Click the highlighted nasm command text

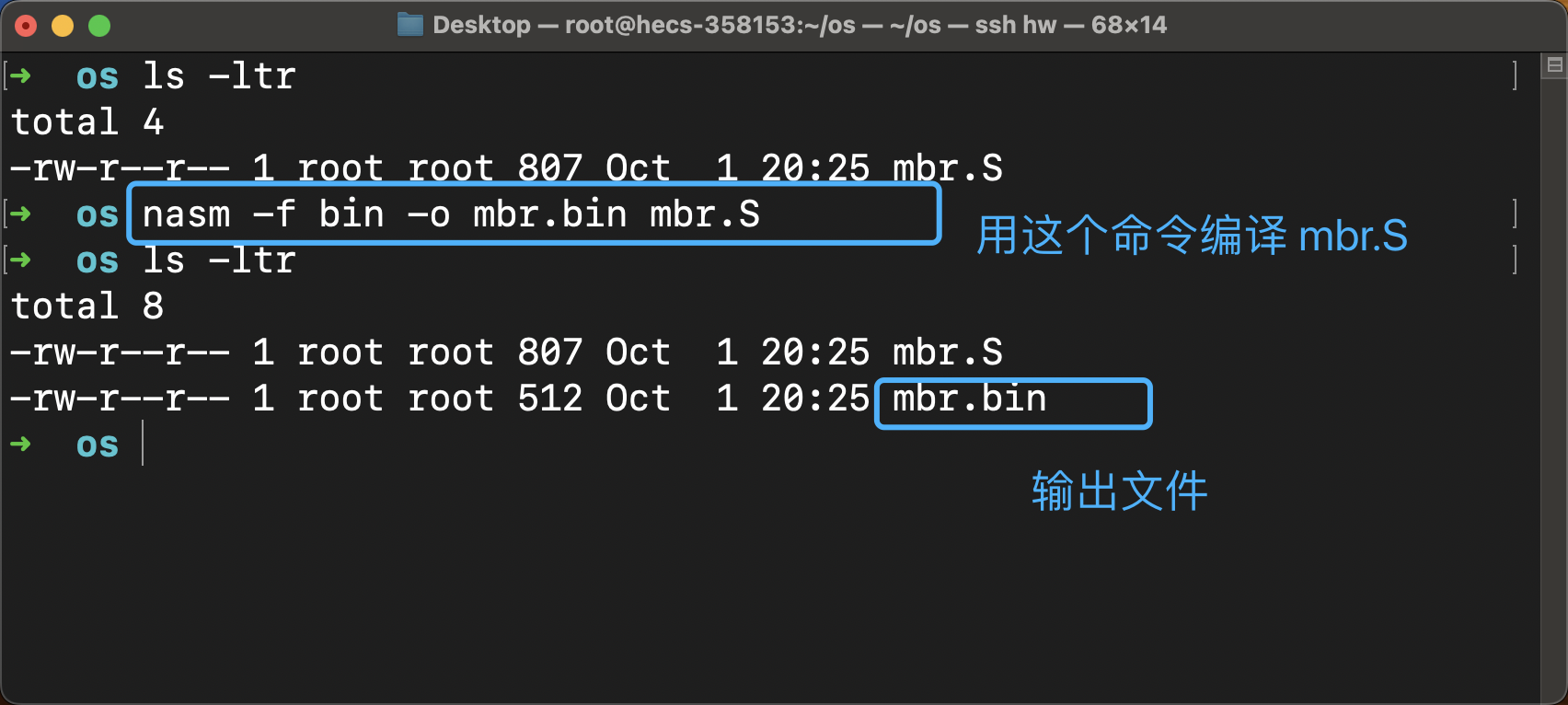451,214
